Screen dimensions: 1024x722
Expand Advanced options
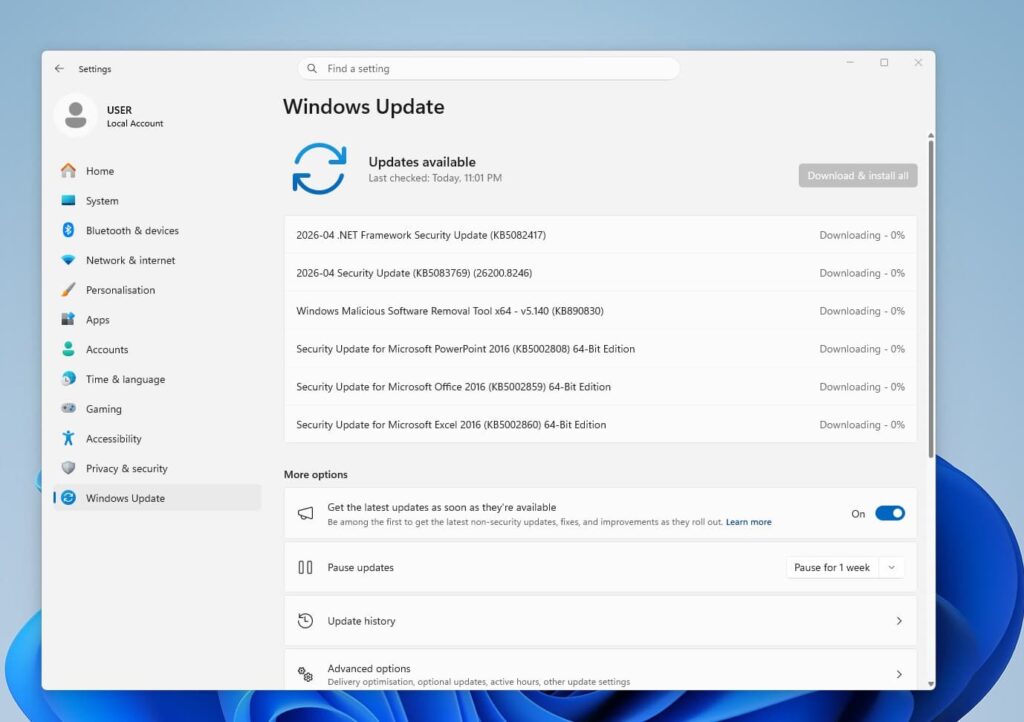600,670
